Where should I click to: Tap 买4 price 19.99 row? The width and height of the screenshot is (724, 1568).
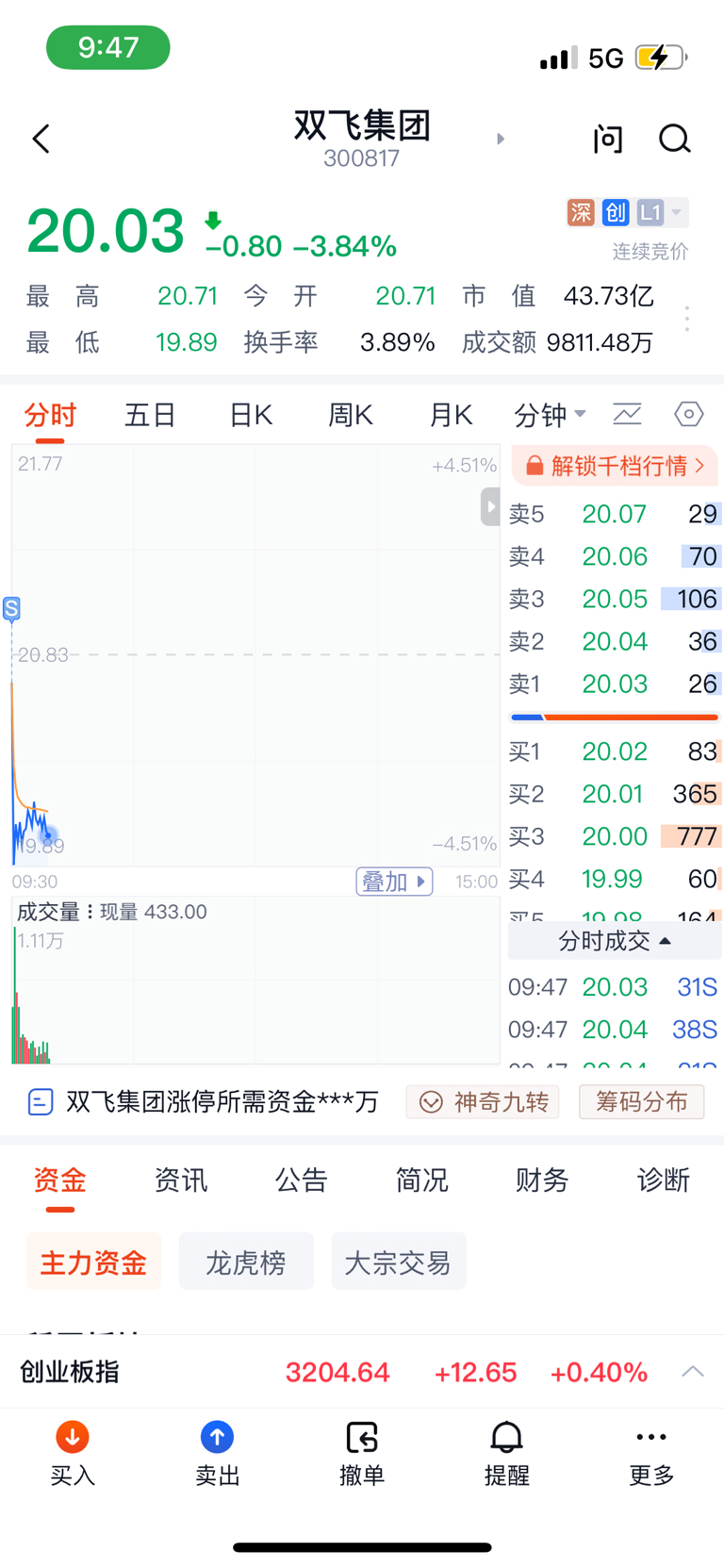[x=615, y=879]
